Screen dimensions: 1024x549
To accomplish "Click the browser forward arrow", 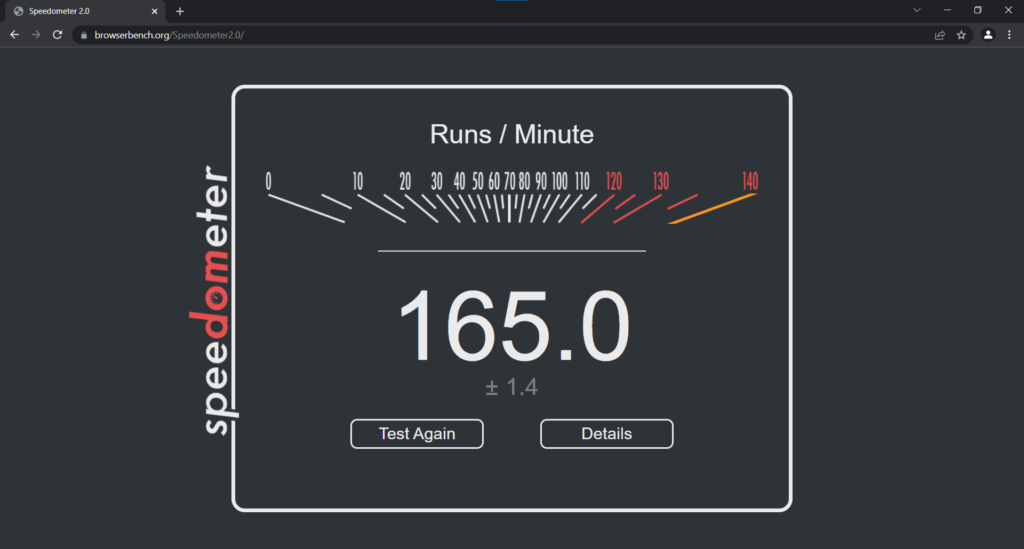I will coord(36,35).
